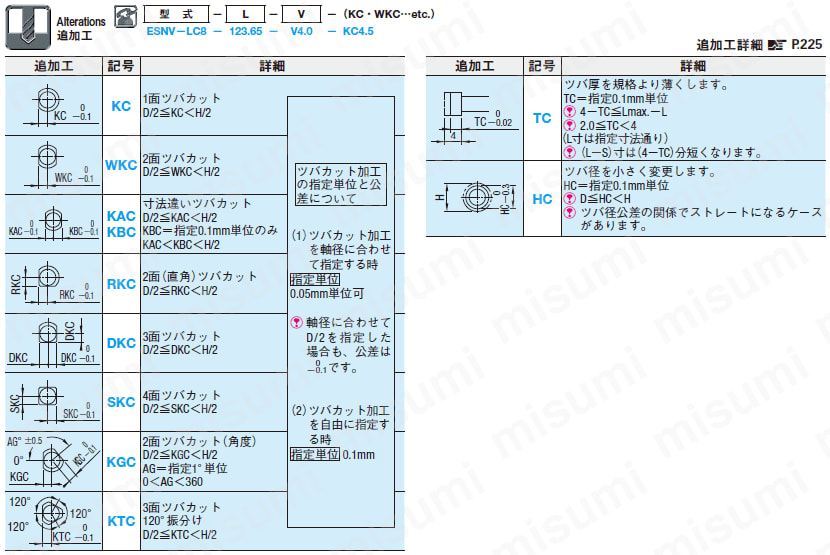Click the right table 記号 header

[542, 66]
